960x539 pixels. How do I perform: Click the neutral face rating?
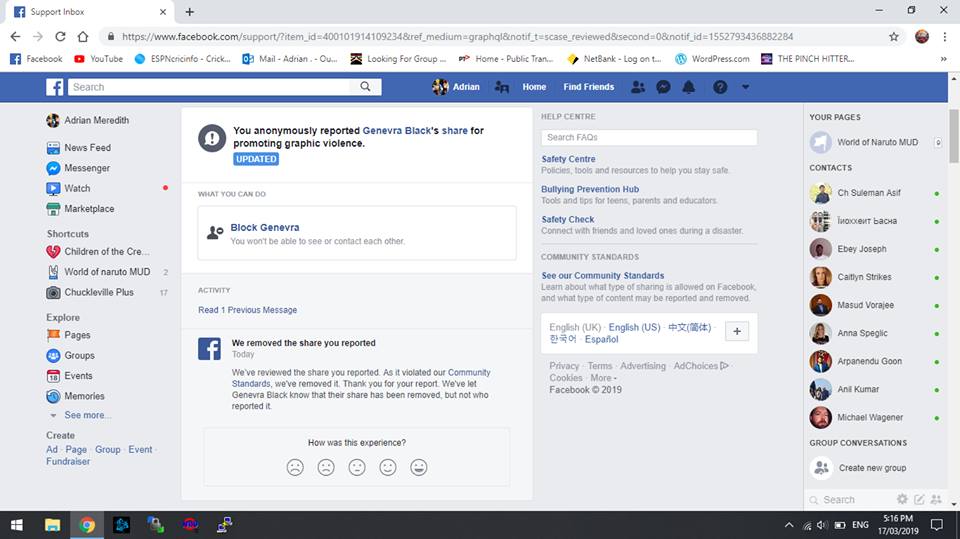coord(357,467)
